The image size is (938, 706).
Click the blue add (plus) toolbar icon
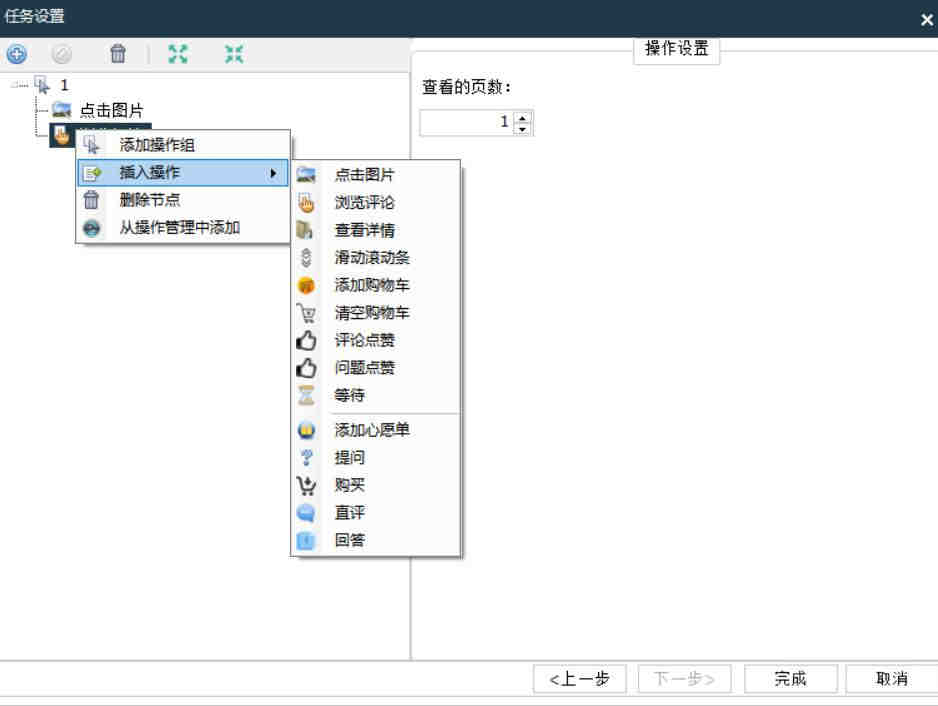tap(17, 54)
